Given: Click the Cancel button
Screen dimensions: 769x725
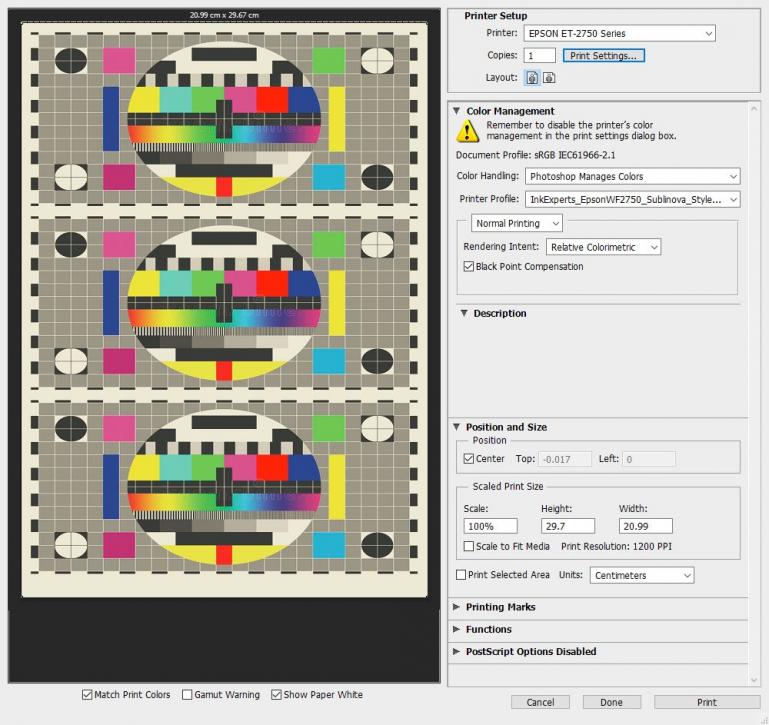Looking at the screenshot, I should click(x=540, y=702).
